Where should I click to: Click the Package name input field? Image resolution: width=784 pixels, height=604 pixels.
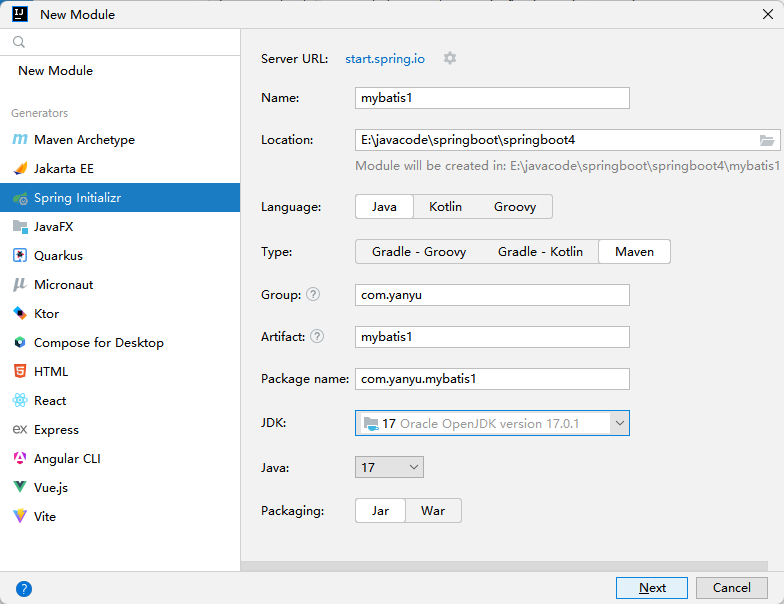(492, 379)
